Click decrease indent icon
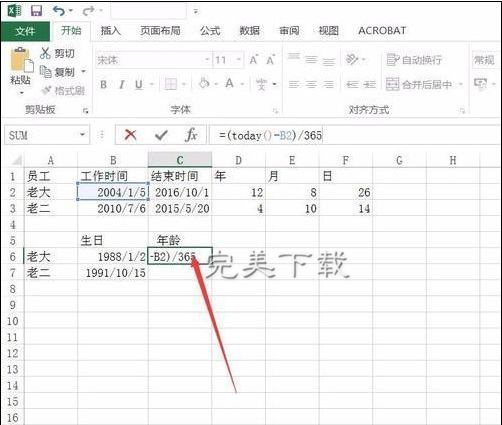Screen dimensions: 502x425 [352, 84]
